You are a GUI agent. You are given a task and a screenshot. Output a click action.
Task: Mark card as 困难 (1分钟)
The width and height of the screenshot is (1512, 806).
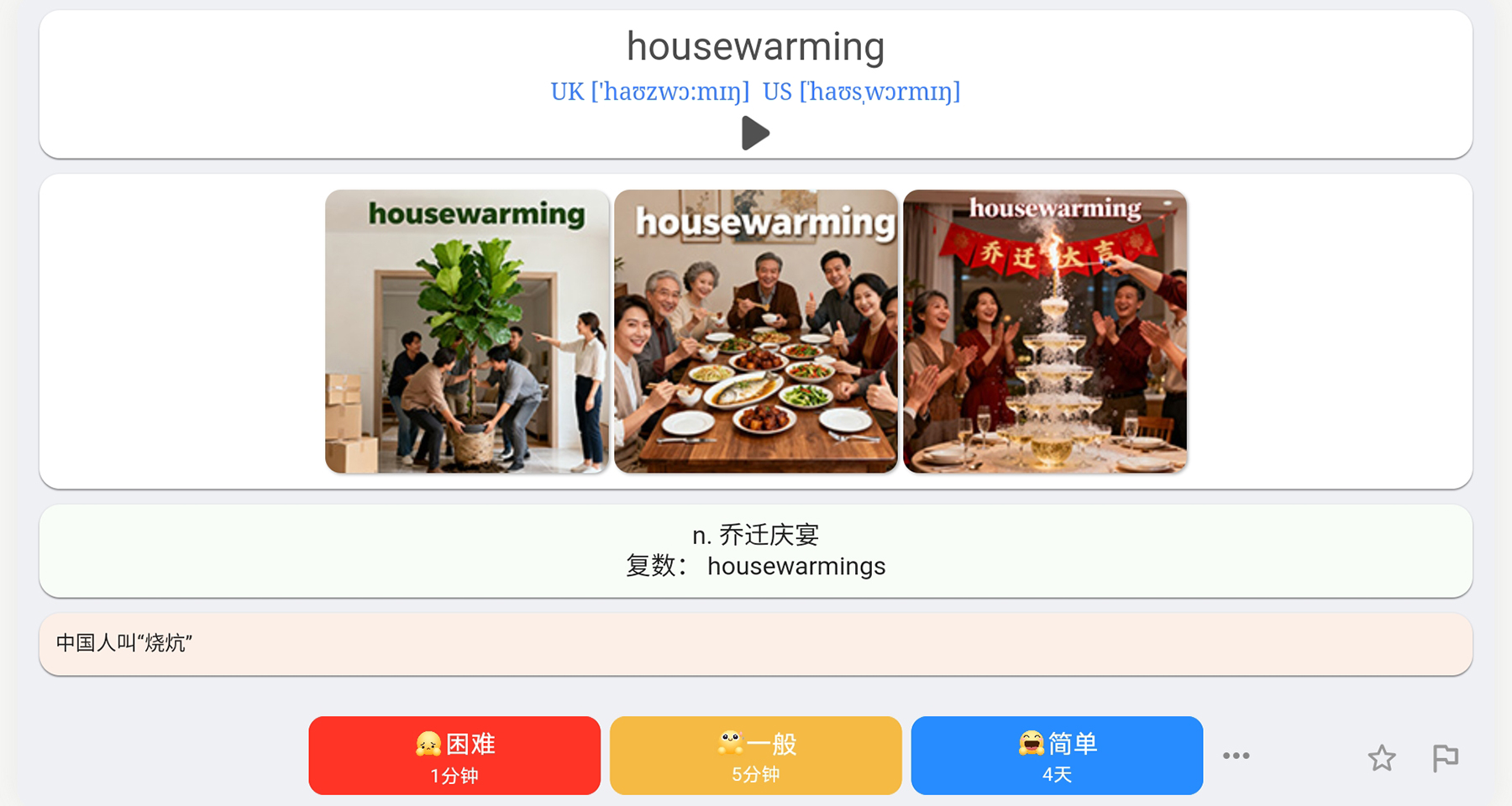454,756
